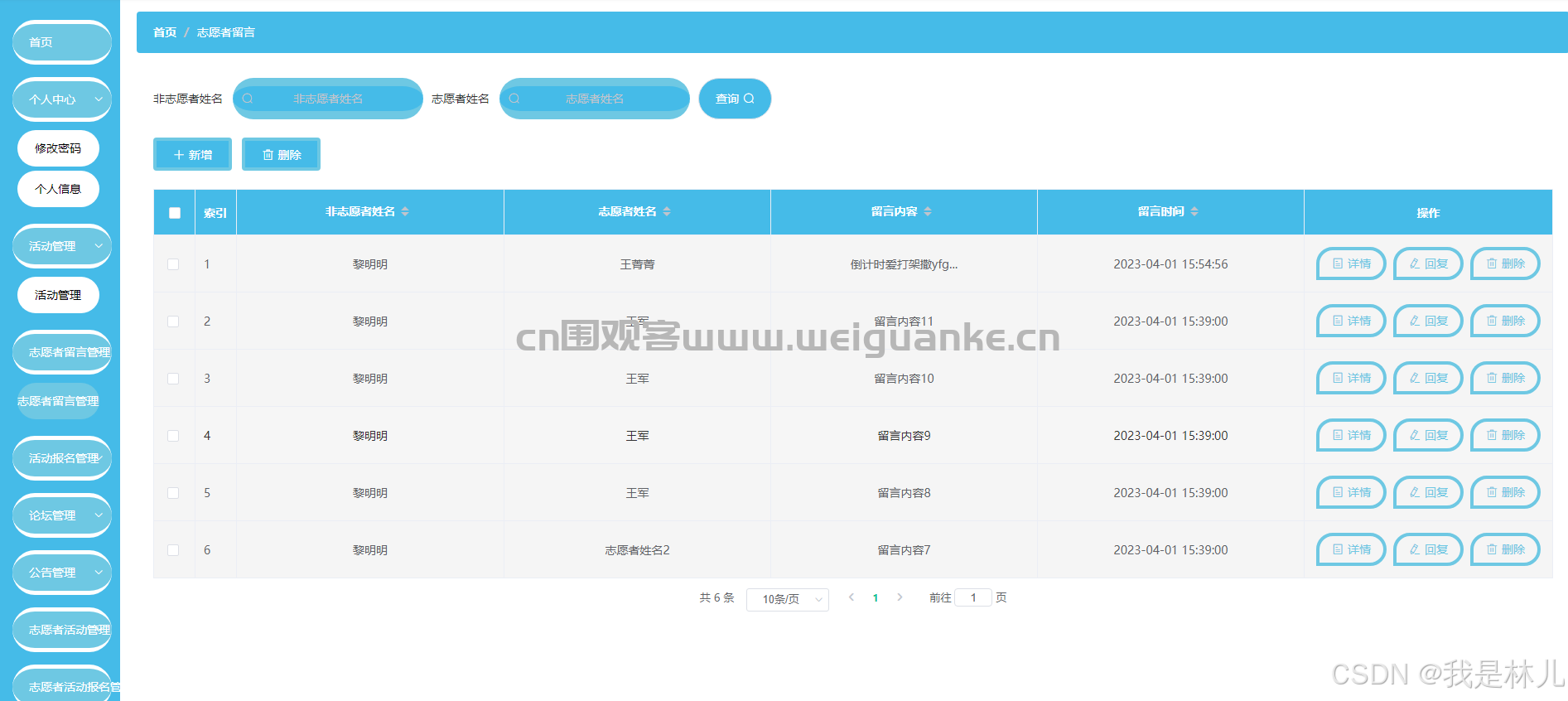Expand 活动报名管理 sidebar group
1568x701 pixels.
(62, 458)
